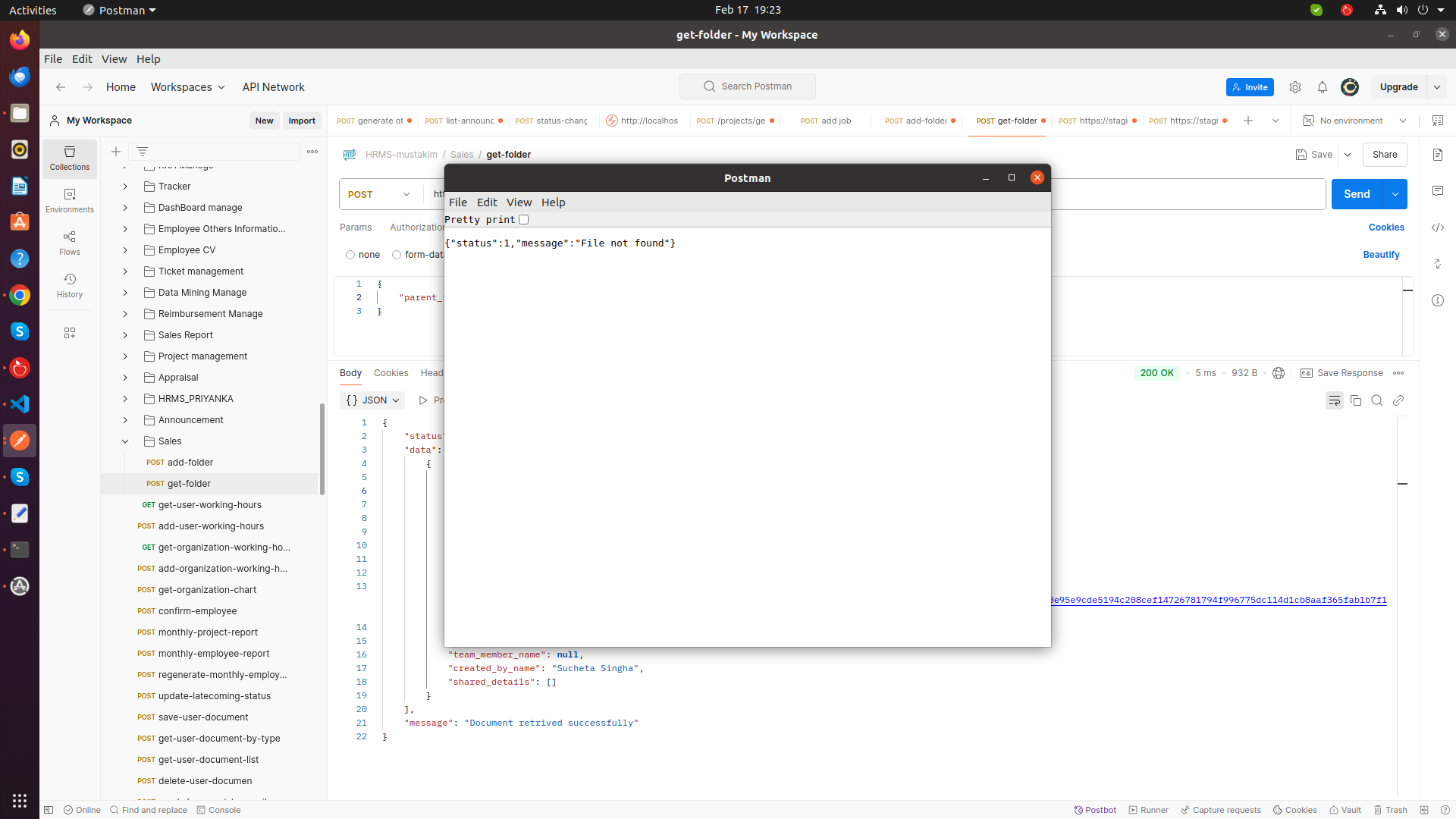Open the configure workspace sidebar grid icon

pos(70,333)
